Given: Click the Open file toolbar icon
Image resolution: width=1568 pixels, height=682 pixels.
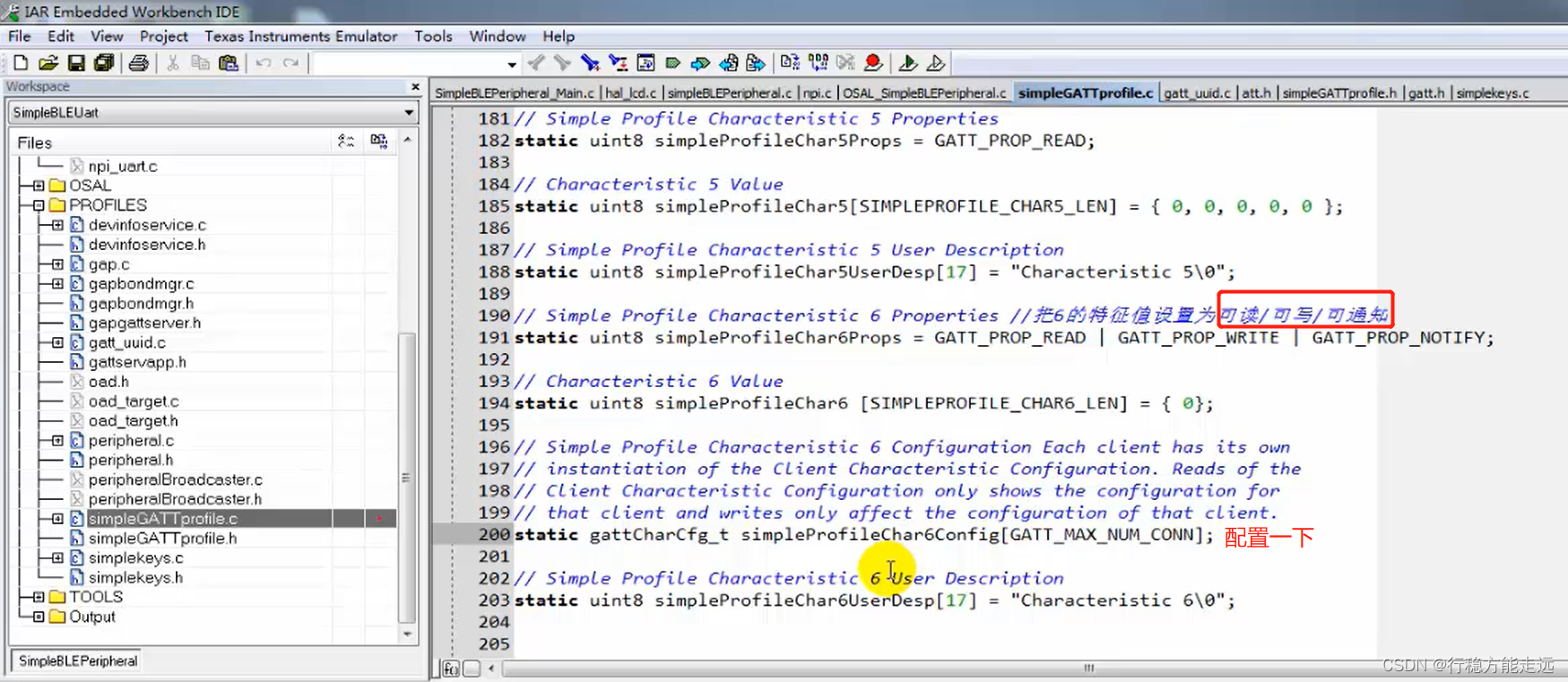Looking at the screenshot, I should pos(48,63).
